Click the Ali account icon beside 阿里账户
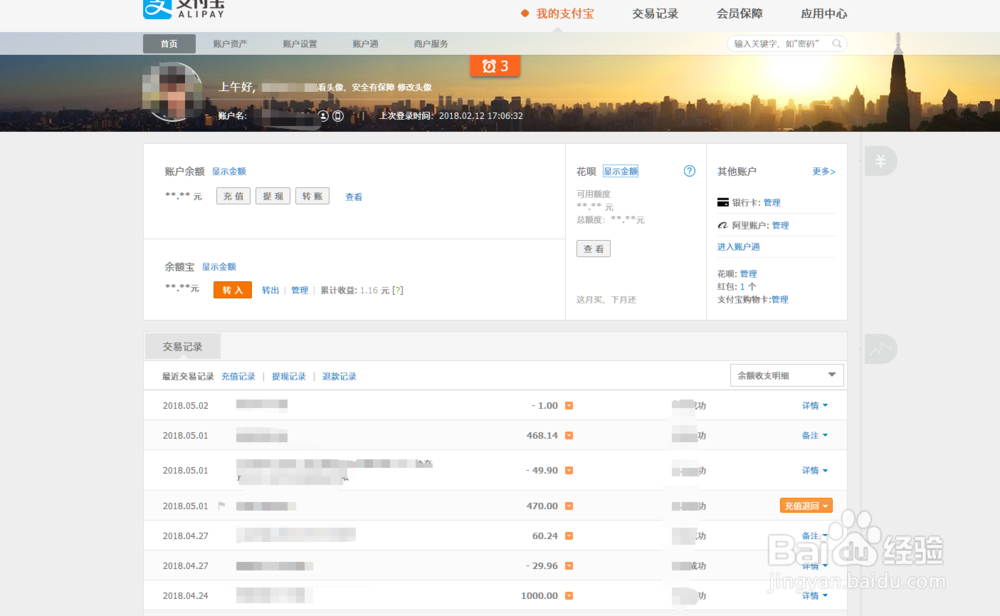The width and height of the screenshot is (1000, 616). [722, 224]
